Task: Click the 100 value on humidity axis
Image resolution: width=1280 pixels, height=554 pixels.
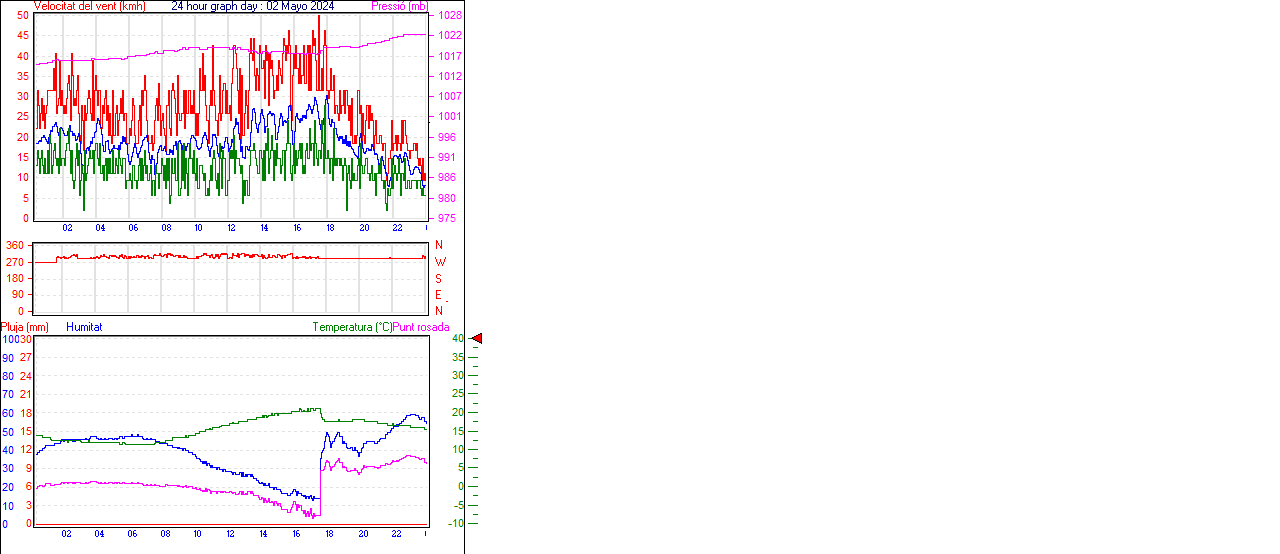Action: pos(9,339)
